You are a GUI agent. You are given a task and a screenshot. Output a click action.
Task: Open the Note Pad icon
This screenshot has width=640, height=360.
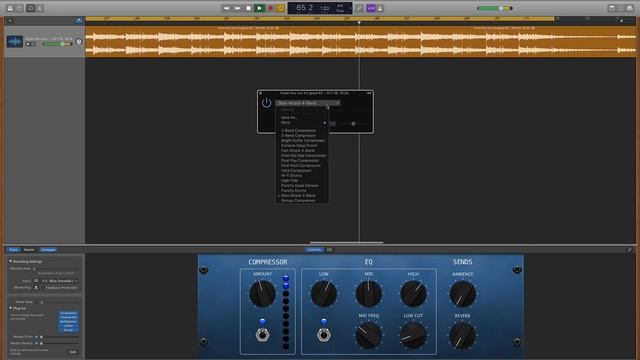(611, 8)
